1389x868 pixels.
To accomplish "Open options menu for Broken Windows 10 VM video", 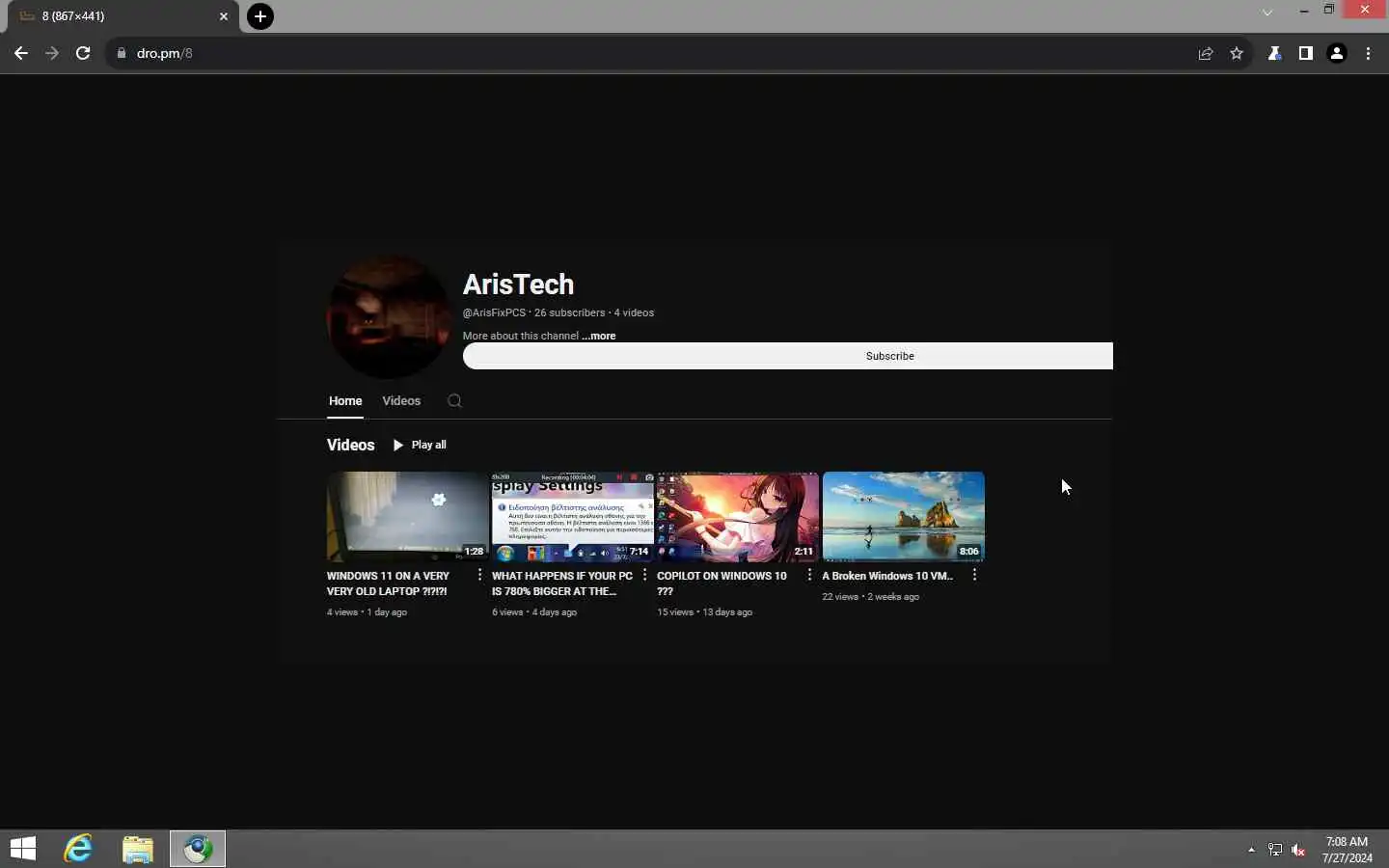I will point(974,575).
